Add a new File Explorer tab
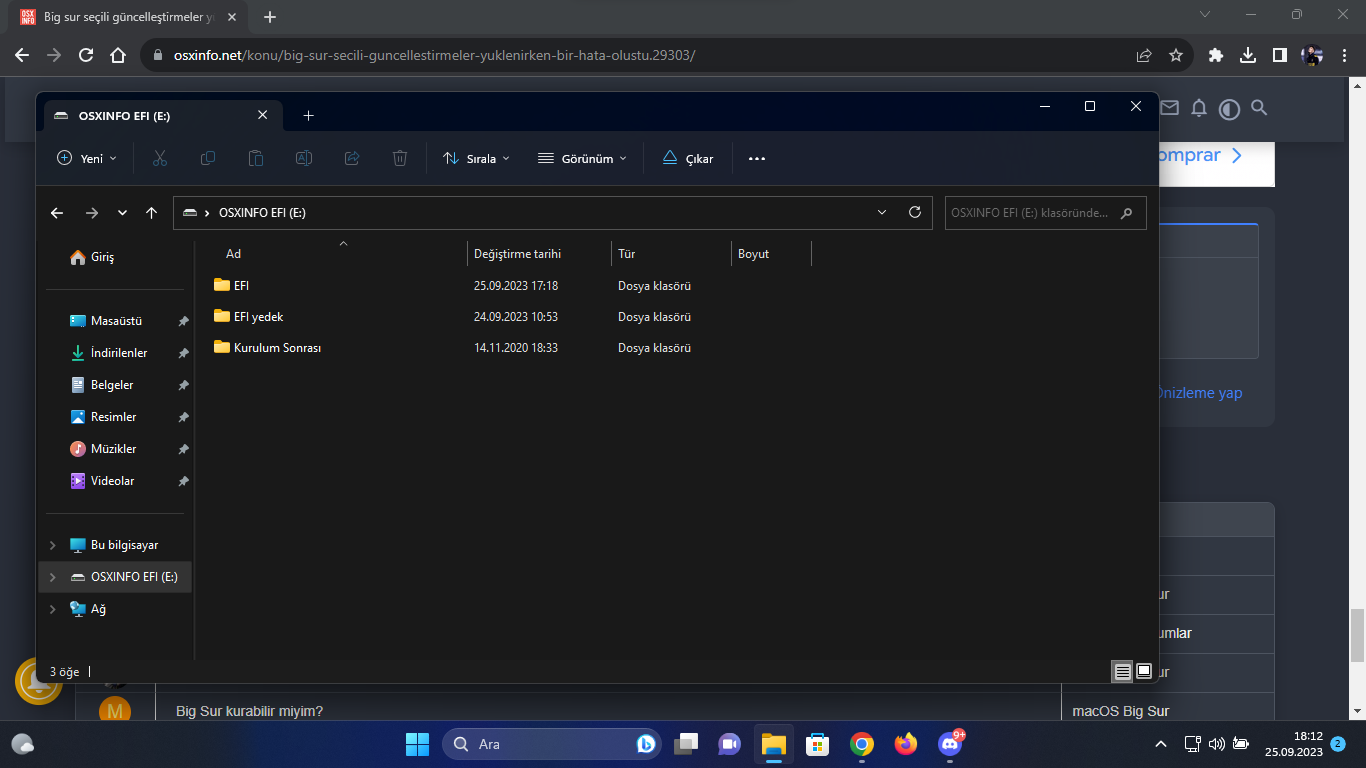The image size is (1366, 768). click(308, 116)
